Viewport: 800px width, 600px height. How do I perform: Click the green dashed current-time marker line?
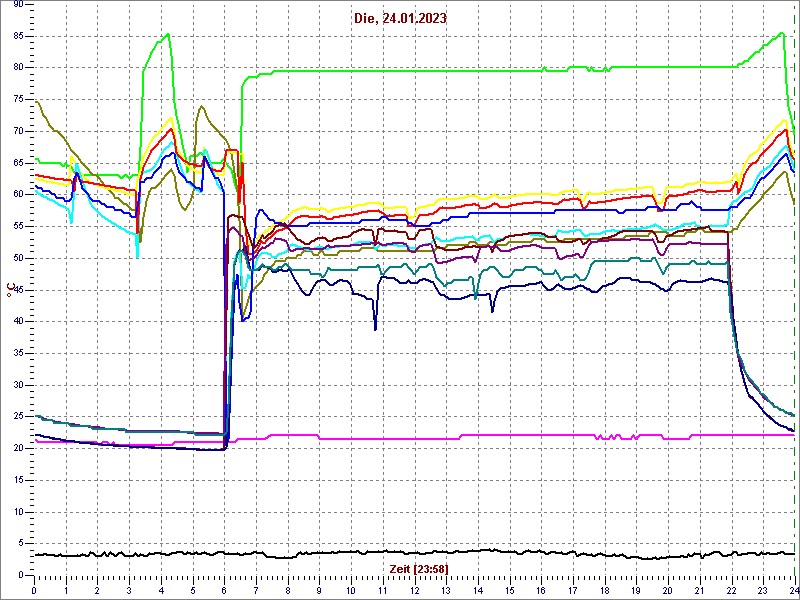pos(794,300)
